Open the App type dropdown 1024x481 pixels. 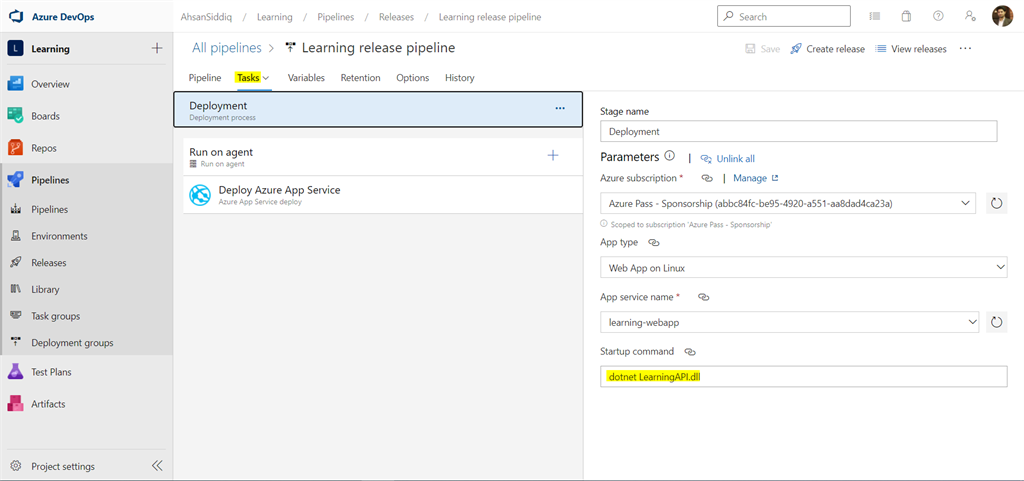[1001, 267]
